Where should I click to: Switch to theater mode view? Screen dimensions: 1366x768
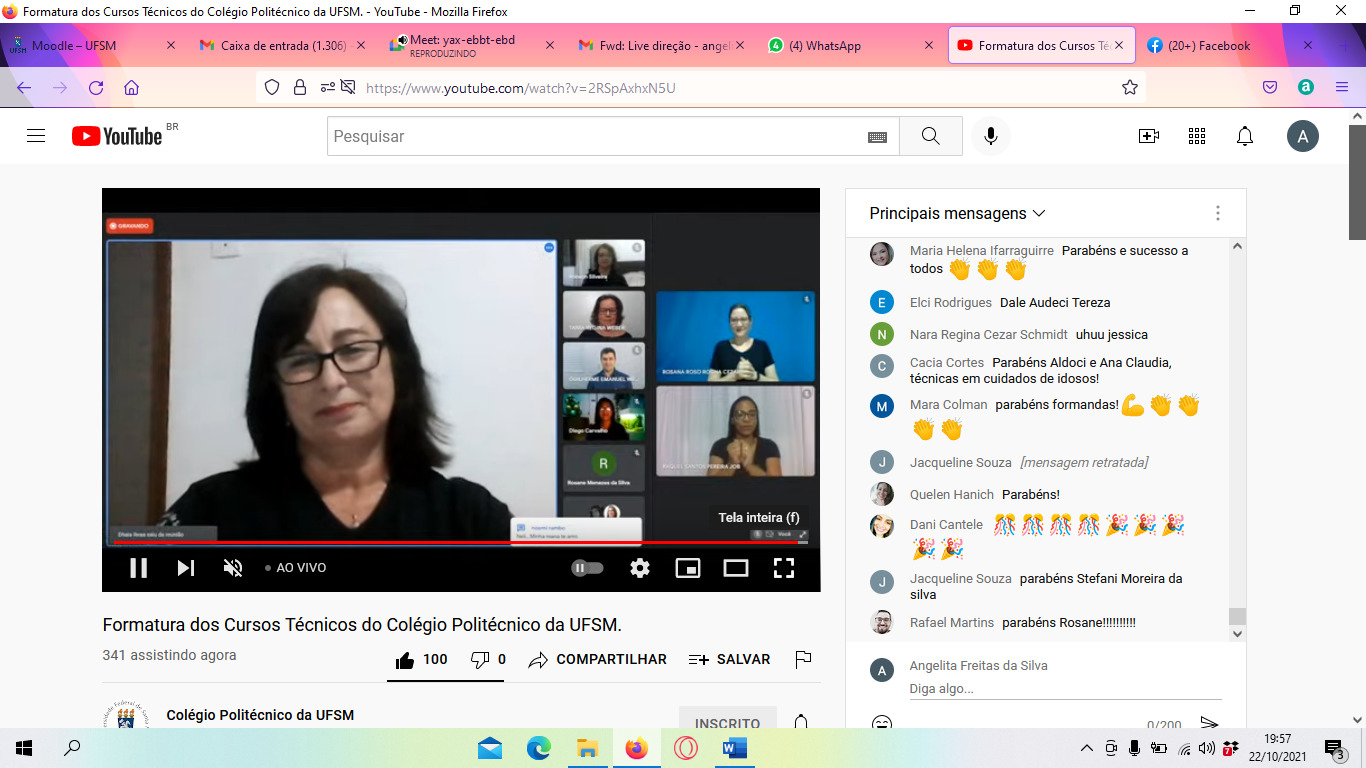(x=736, y=568)
